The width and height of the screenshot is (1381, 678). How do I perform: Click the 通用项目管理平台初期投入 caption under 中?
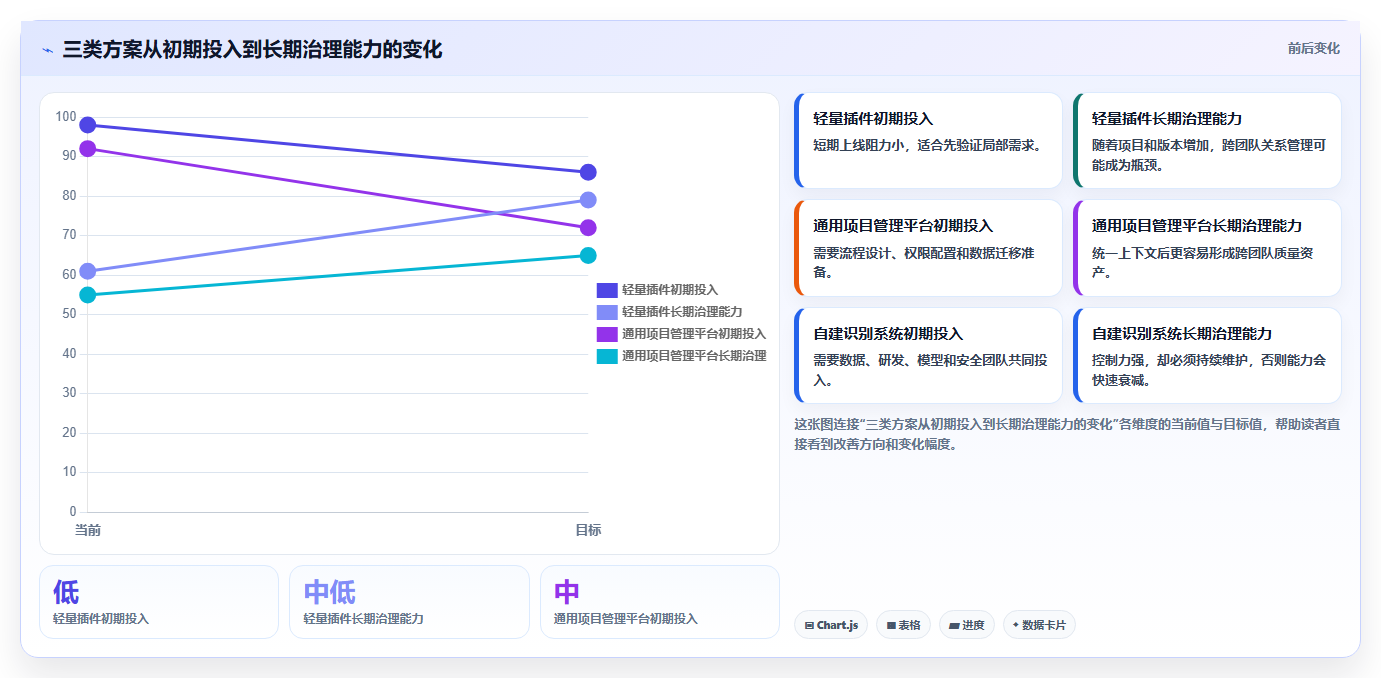626,619
